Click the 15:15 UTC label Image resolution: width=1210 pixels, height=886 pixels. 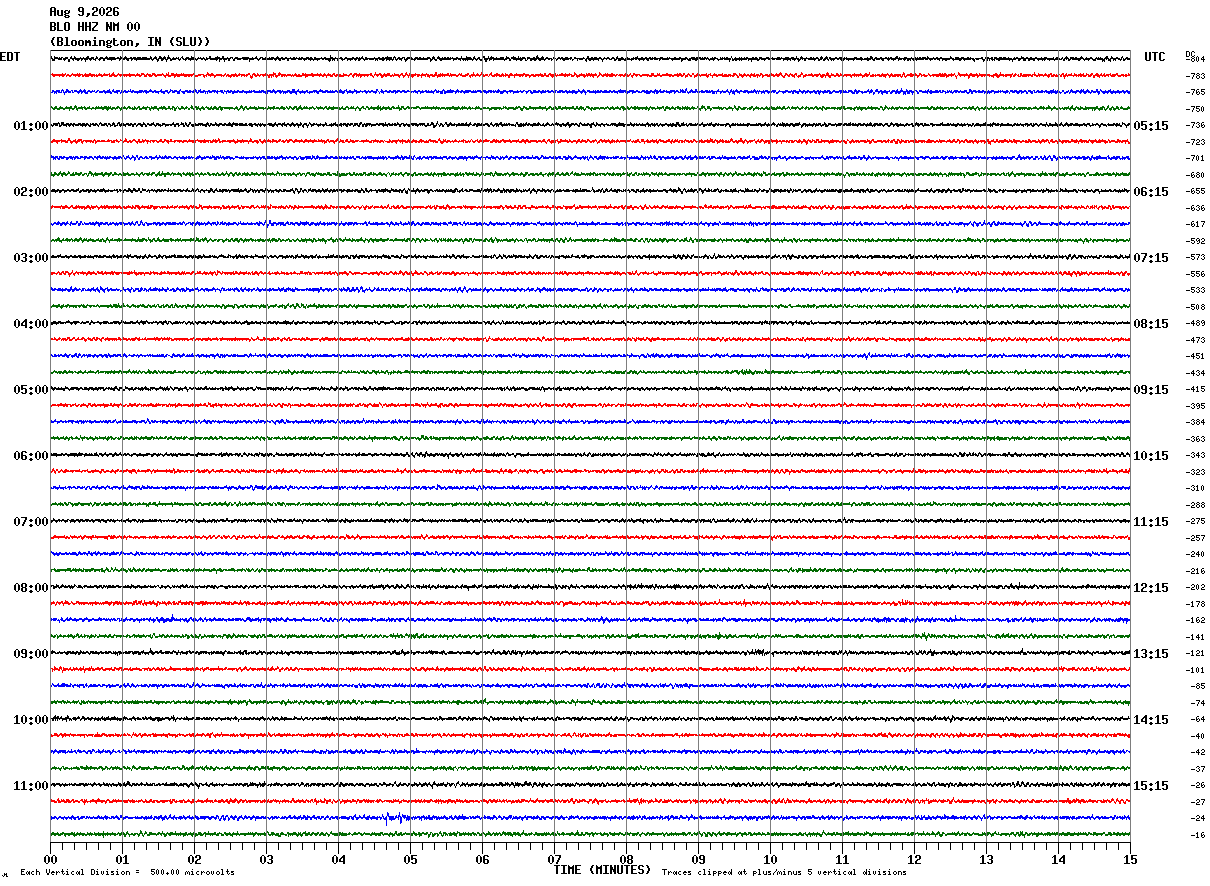[x=1151, y=786]
